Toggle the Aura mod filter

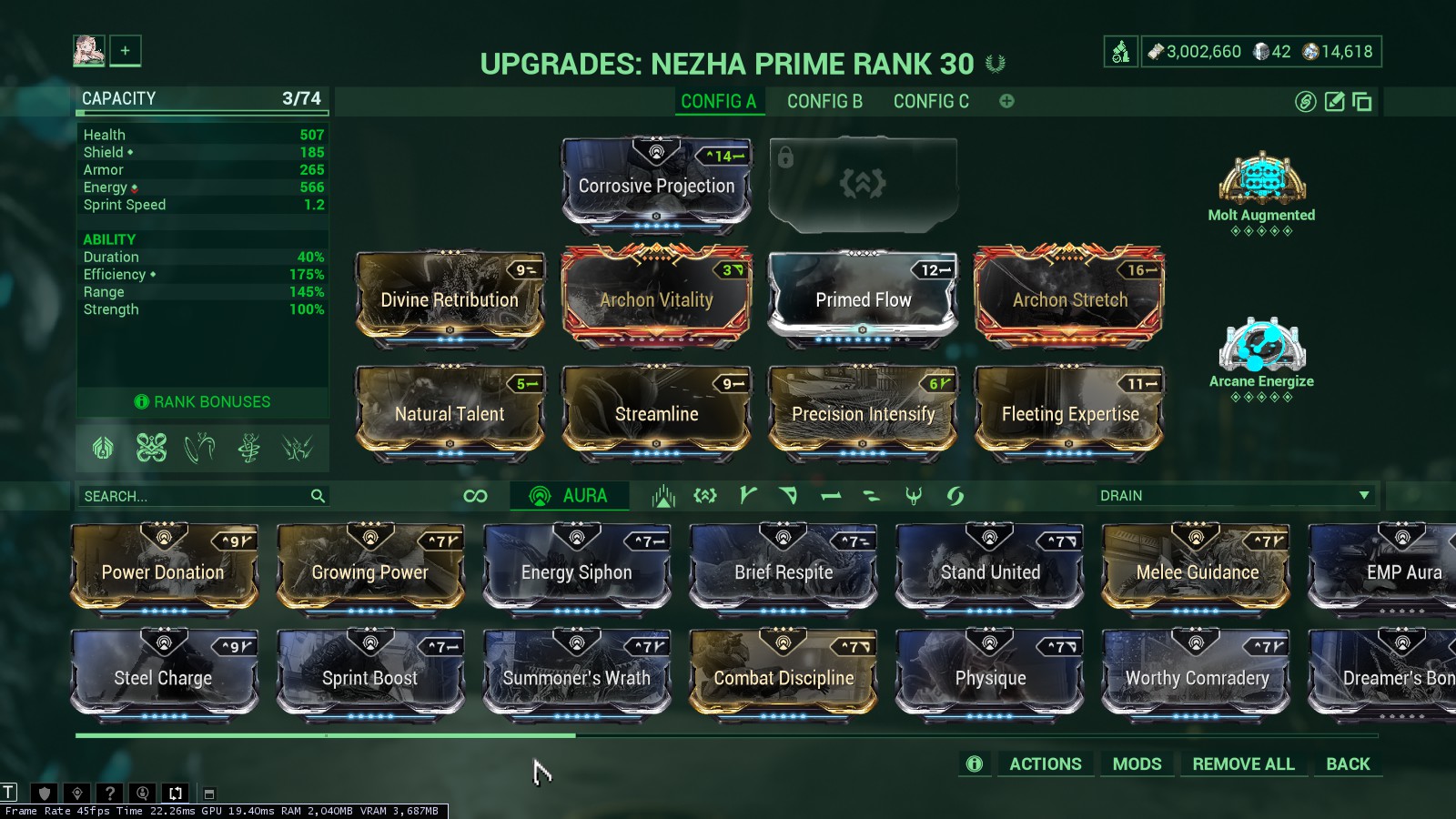tap(569, 495)
